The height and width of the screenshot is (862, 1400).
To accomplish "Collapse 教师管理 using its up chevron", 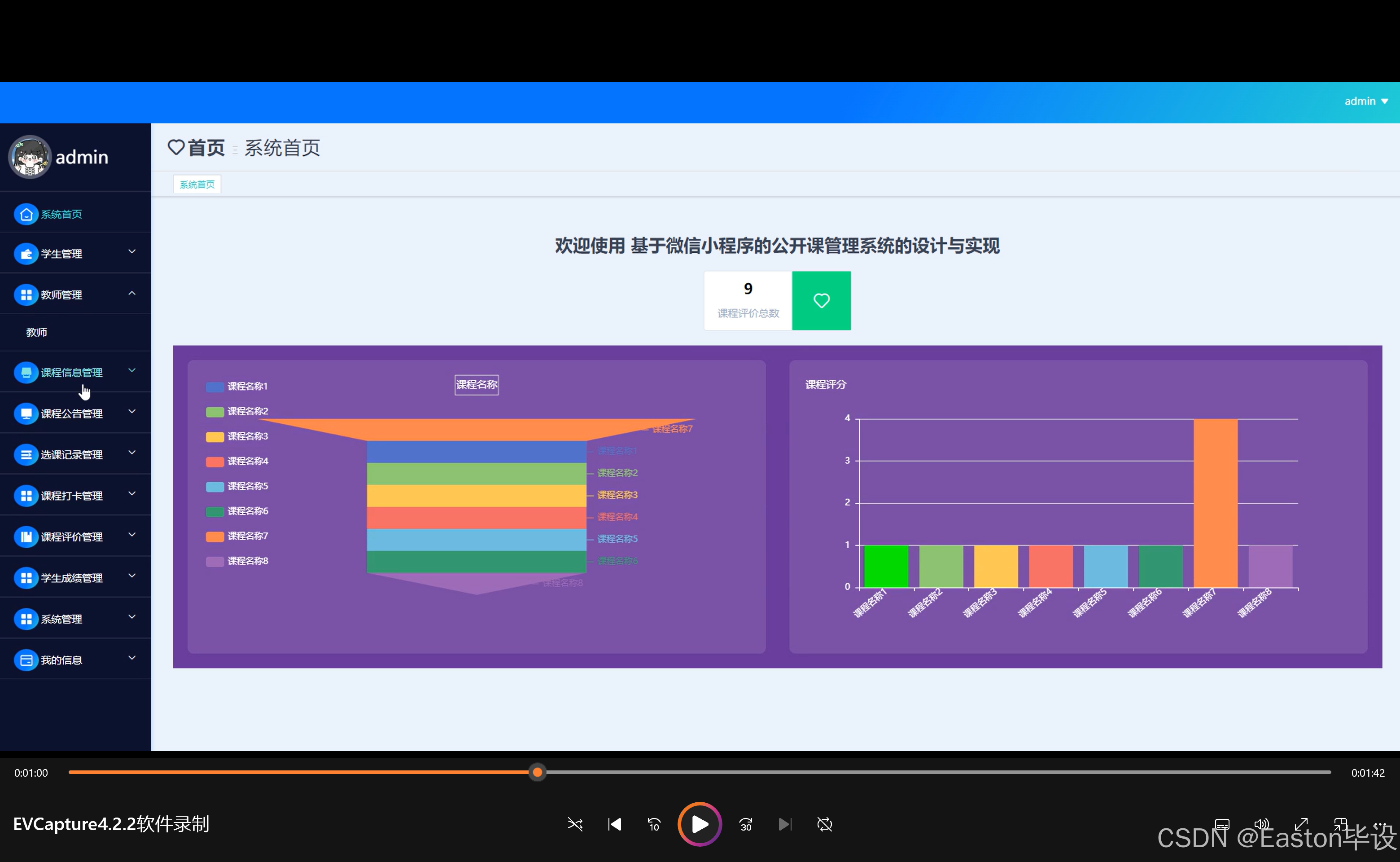I will [131, 293].
